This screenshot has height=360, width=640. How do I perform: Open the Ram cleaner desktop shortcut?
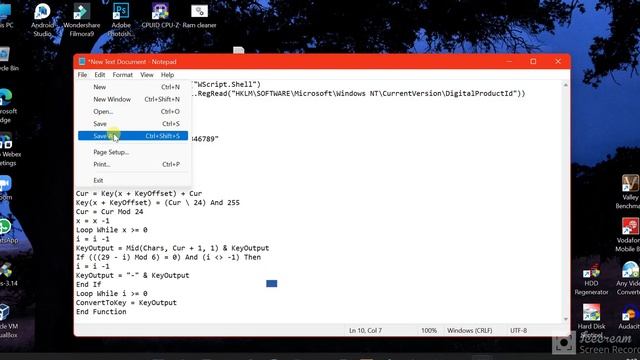pos(199,16)
